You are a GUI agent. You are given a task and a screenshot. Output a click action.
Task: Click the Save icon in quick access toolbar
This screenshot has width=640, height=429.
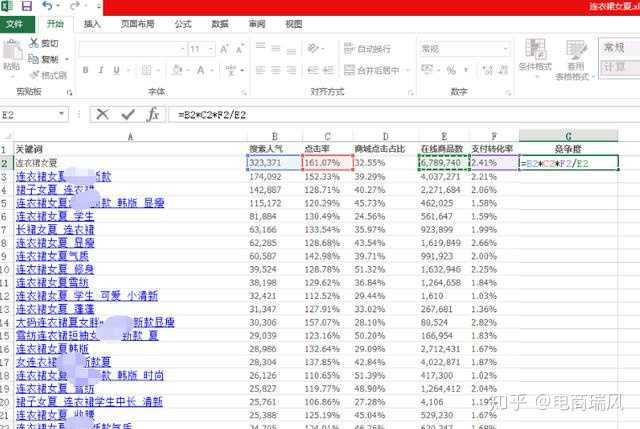click(26, 6)
